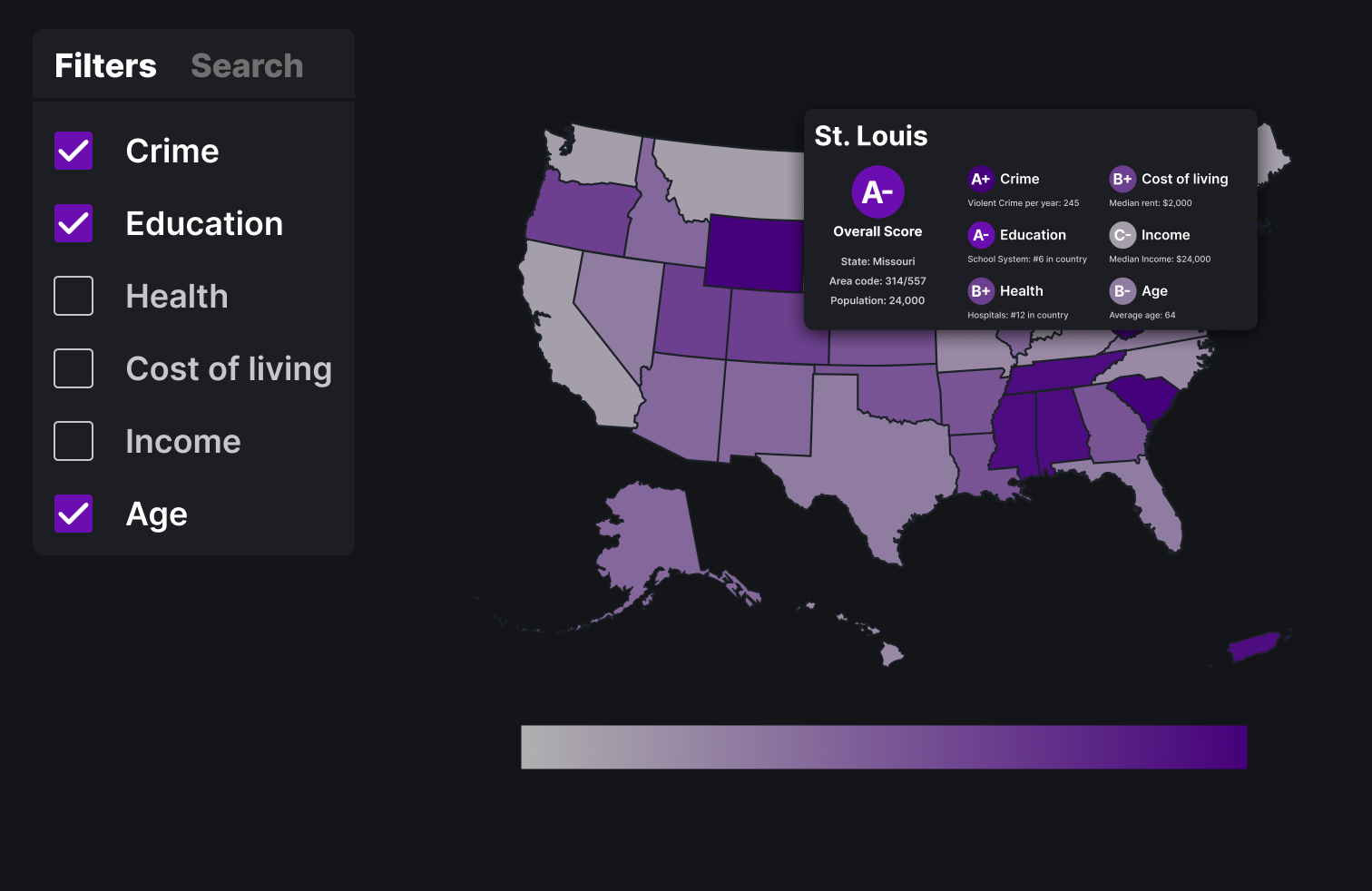Click the B+ Health grade badge

click(x=980, y=291)
